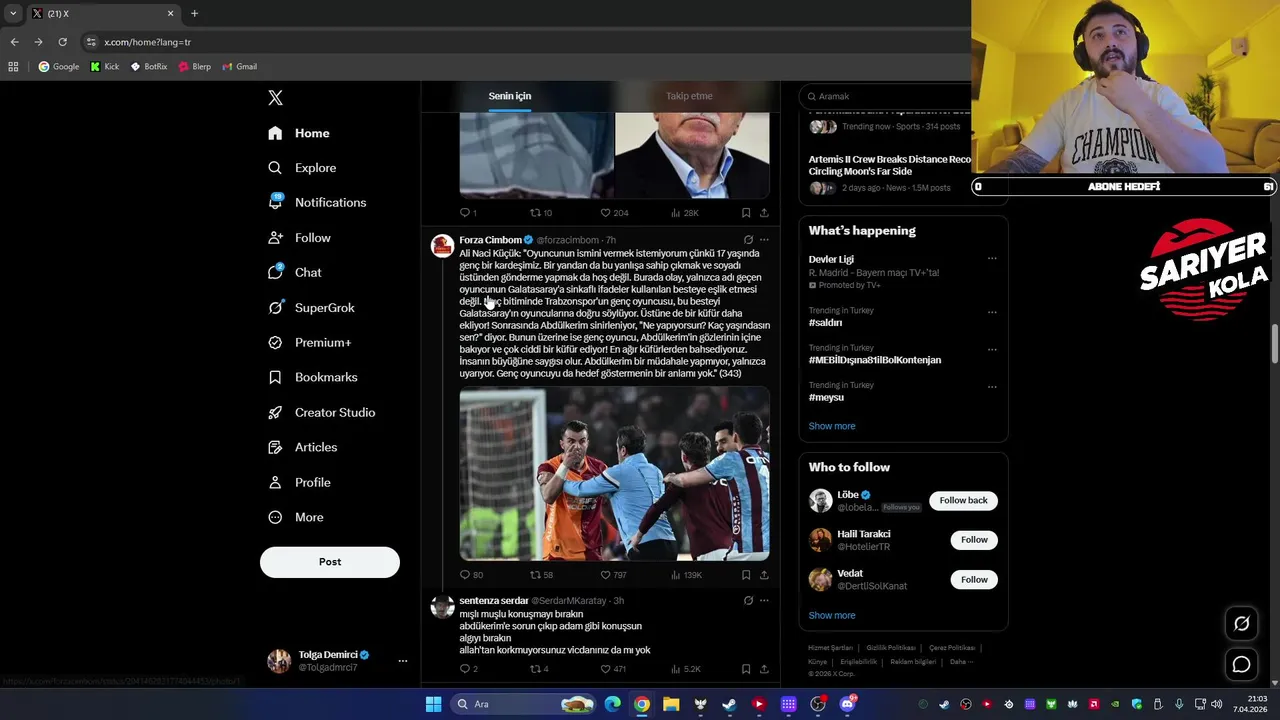1280x720 pixels.
Task: Click the Articles icon in sidebar
Action: click(275, 447)
